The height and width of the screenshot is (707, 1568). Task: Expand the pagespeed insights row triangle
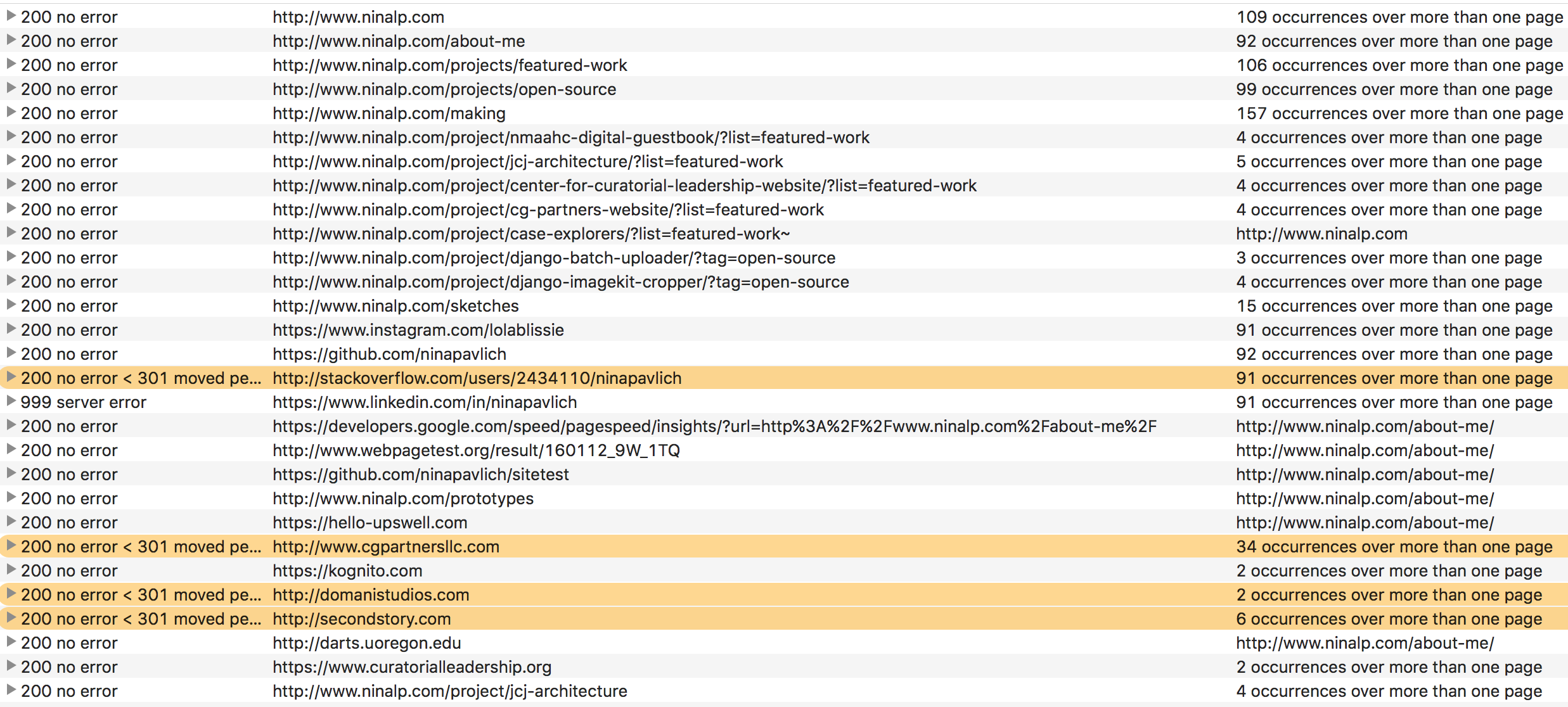tap(11, 425)
